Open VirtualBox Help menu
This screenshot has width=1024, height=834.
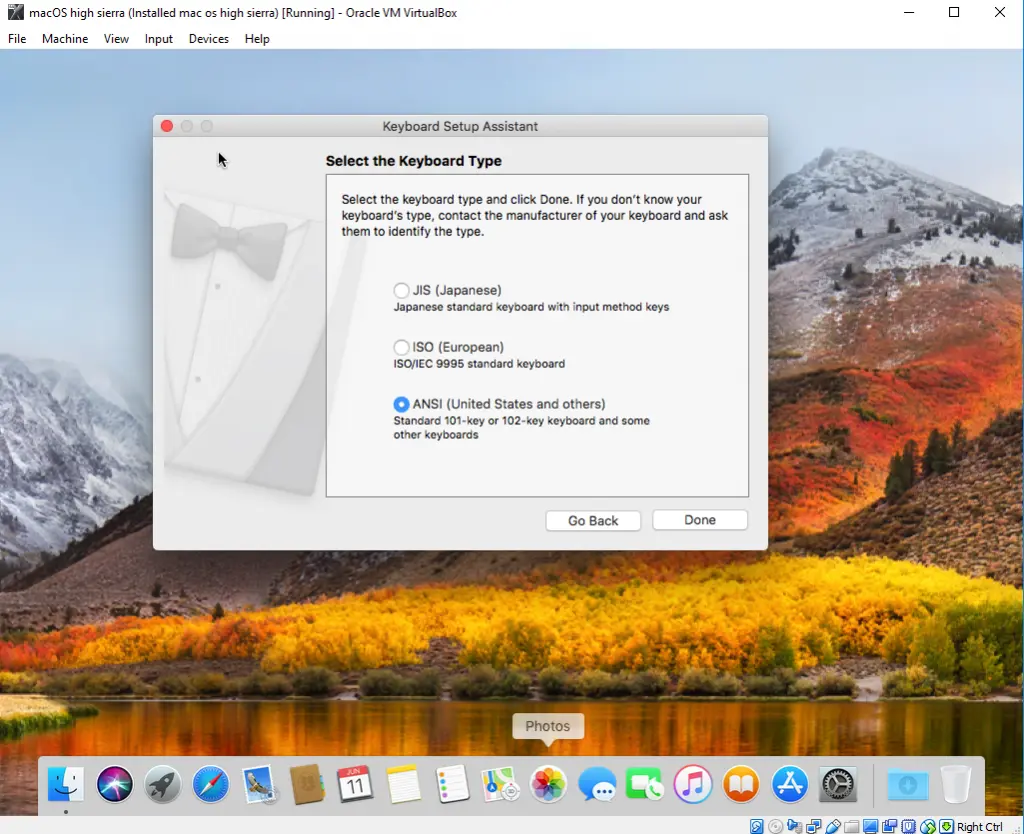click(257, 39)
